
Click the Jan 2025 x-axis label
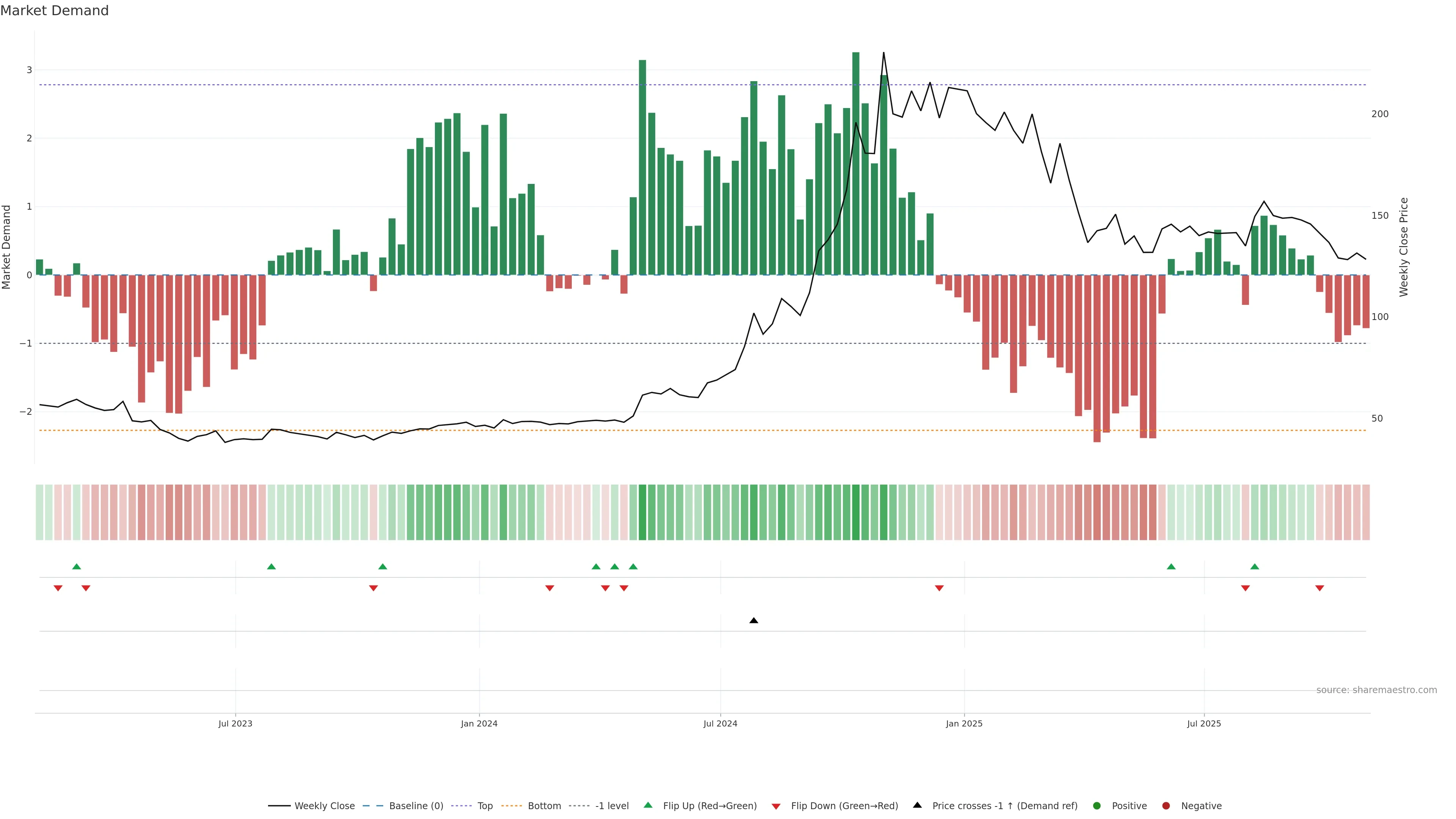[964, 723]
